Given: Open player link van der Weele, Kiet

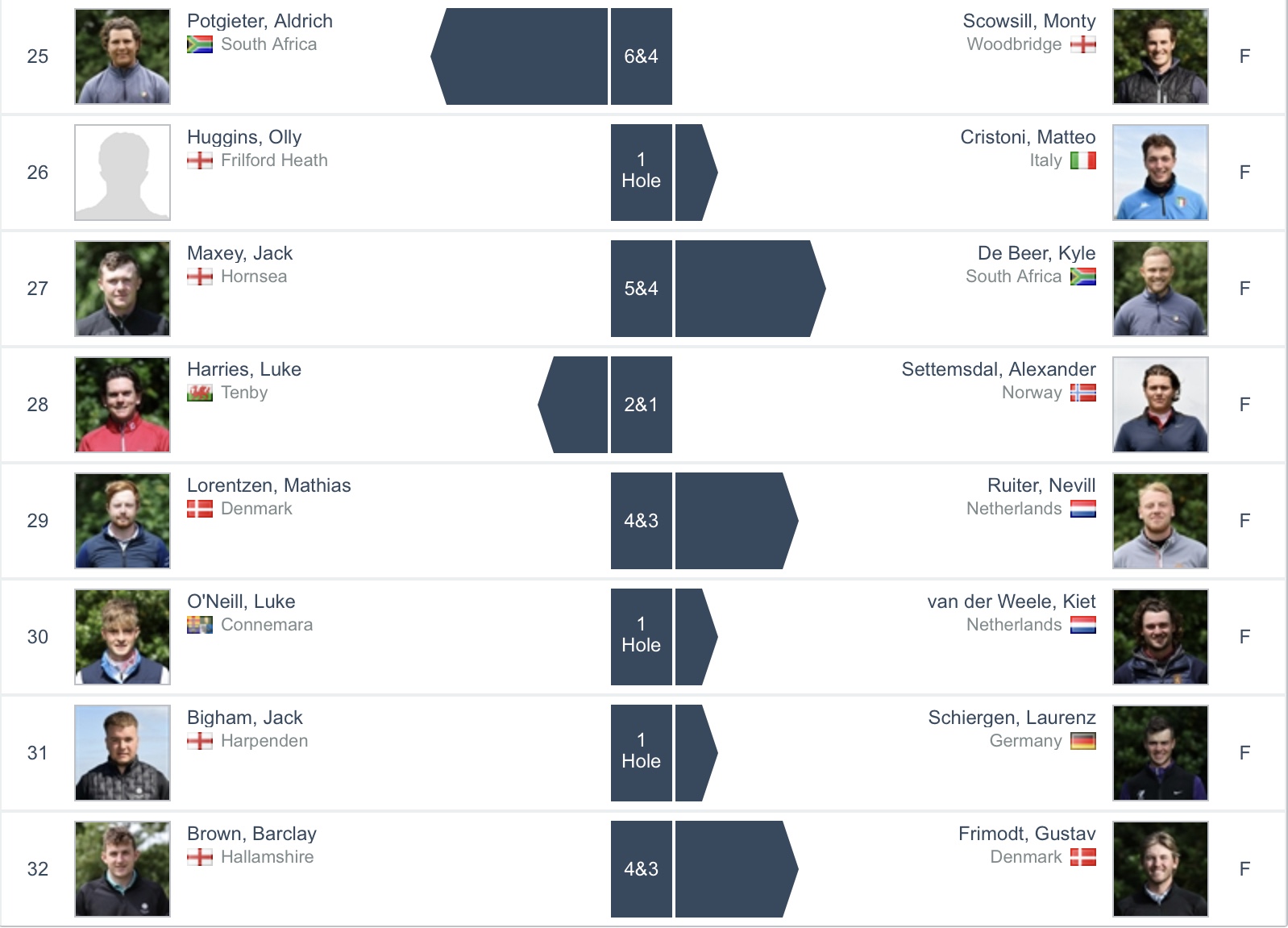Looking at the screenshot, I should coord(1011,601).
